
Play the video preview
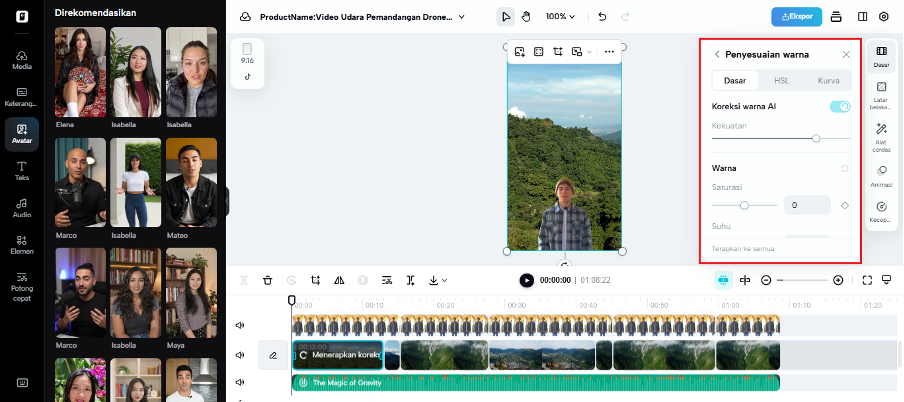pos(526,281)
